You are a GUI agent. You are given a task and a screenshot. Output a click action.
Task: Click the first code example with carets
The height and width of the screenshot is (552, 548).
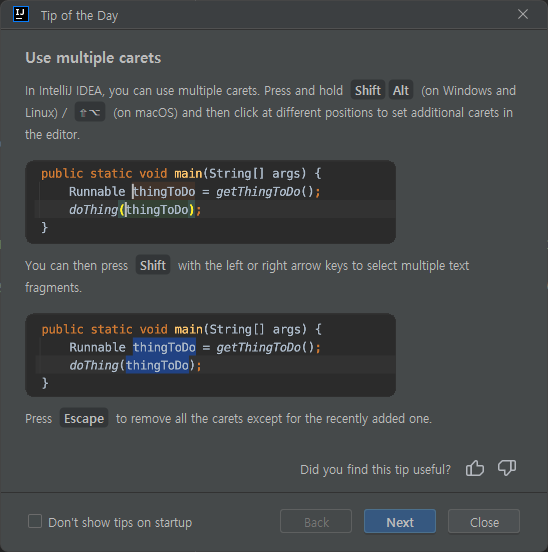(x=210, y=202)
